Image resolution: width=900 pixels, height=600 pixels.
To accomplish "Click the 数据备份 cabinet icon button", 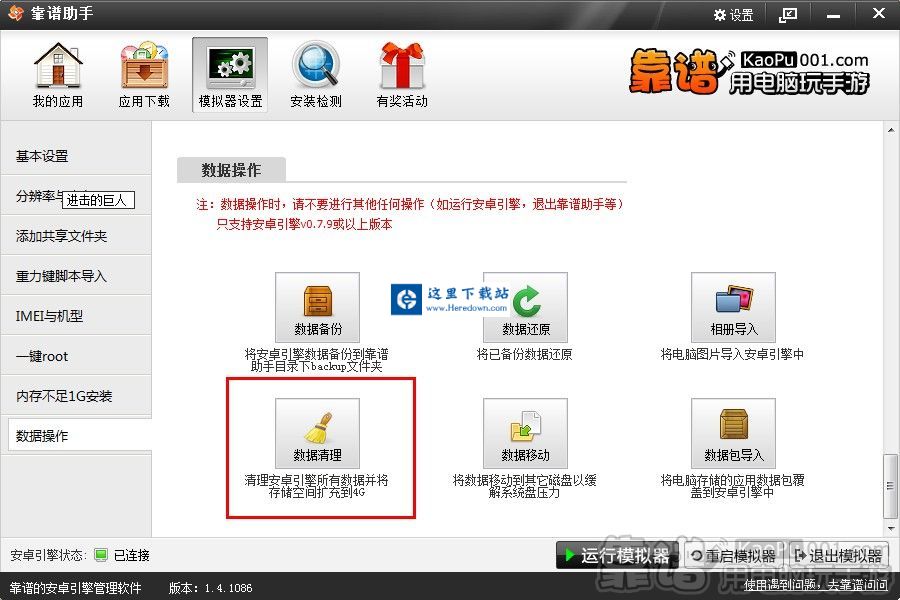I will [317, 307].
